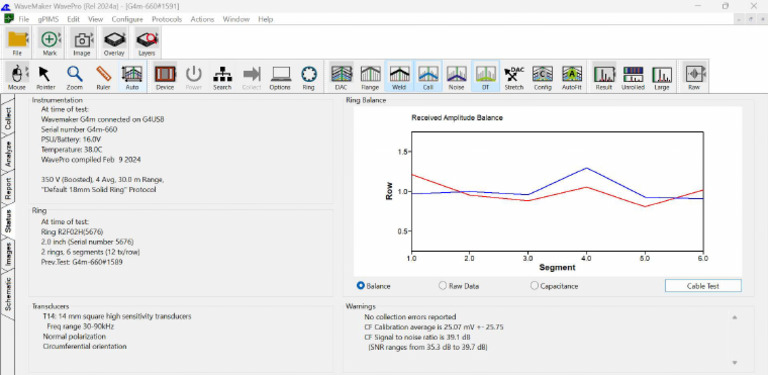
Task: Run the AutoFit tool
Action: (x=572, y=77)
